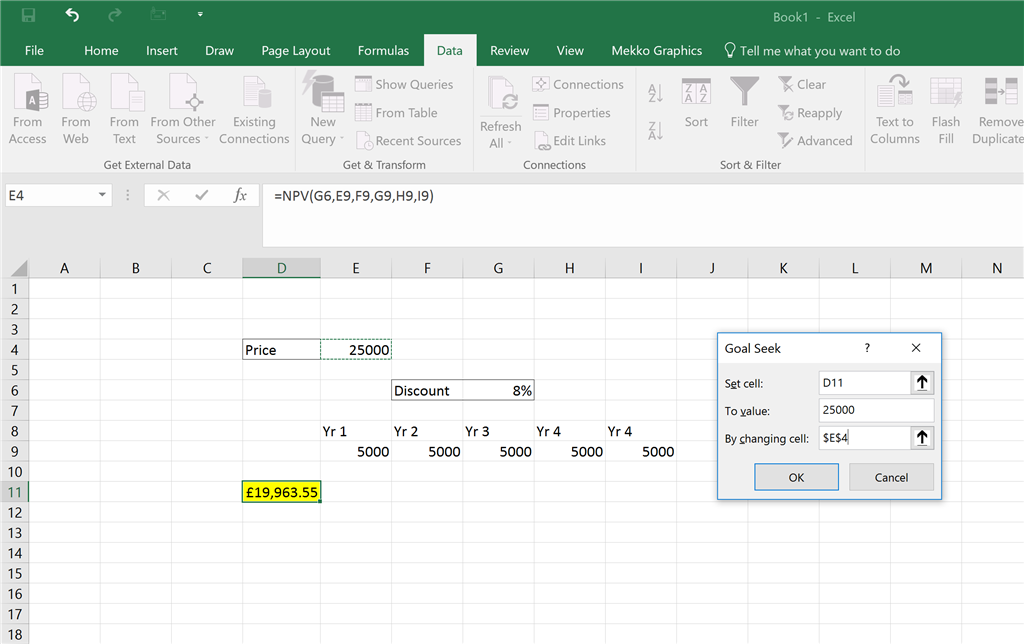The height and width of the screenshot is (644, 1024).
Task: Switch to the Home ribbon tab
Action: pyautogui.click(x=101, y=50)
